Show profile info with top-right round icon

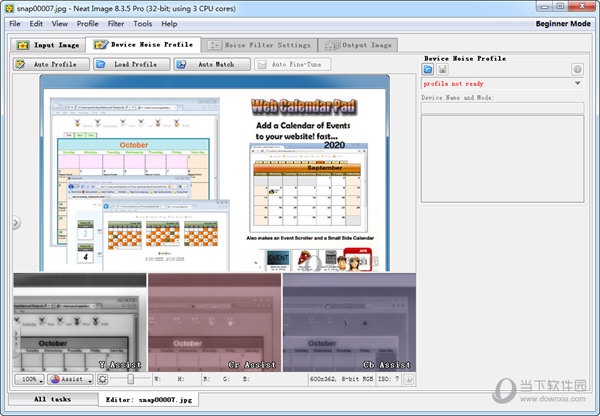577,69
